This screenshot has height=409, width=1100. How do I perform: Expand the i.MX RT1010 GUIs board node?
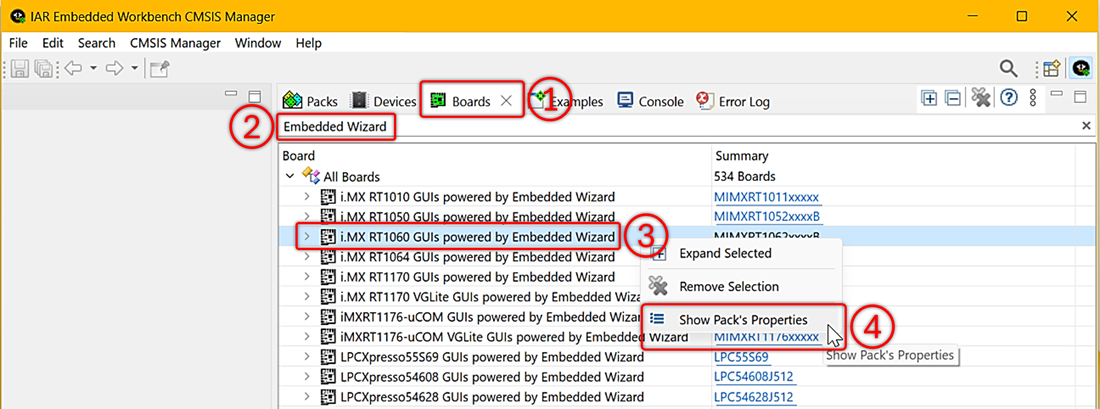click(x=307, y=197)
